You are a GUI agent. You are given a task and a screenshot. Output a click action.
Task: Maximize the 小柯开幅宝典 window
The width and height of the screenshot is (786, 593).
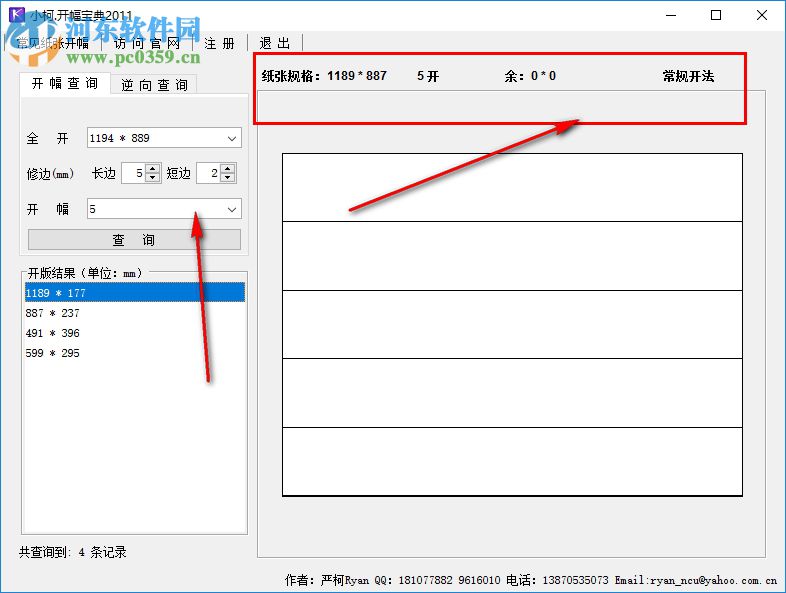coord(716,15)
